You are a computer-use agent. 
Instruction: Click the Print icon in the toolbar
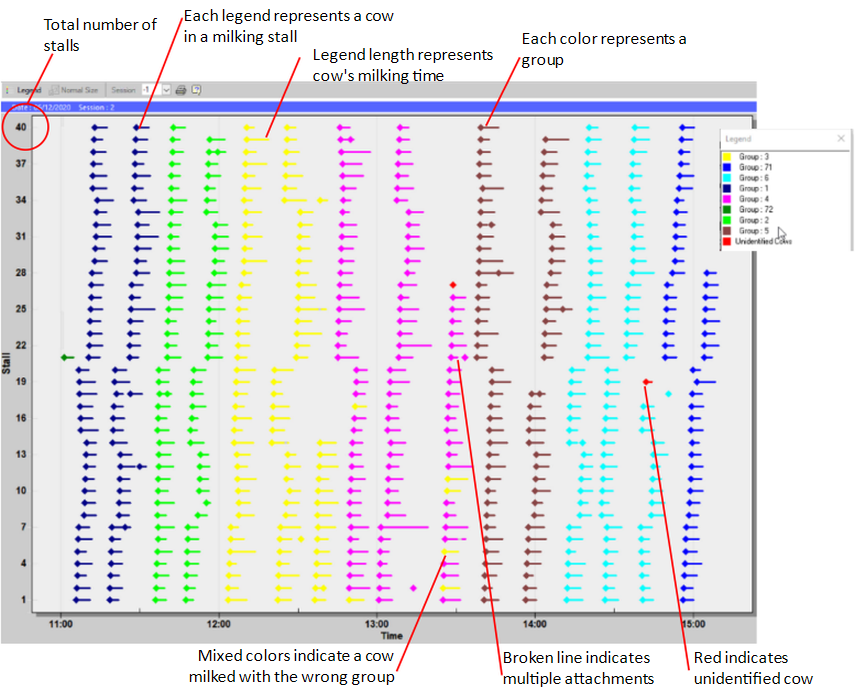click(181, 90)
